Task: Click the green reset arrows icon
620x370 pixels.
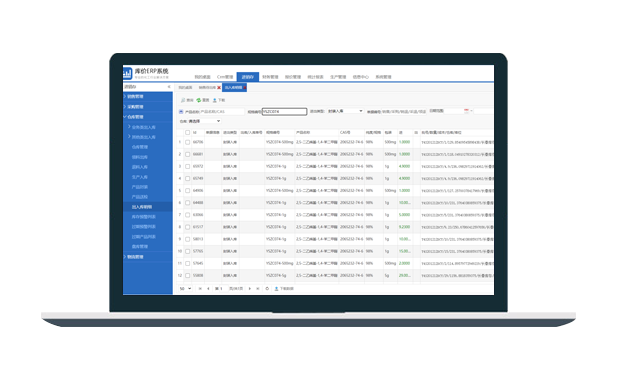Action: (x=198, y=100)
